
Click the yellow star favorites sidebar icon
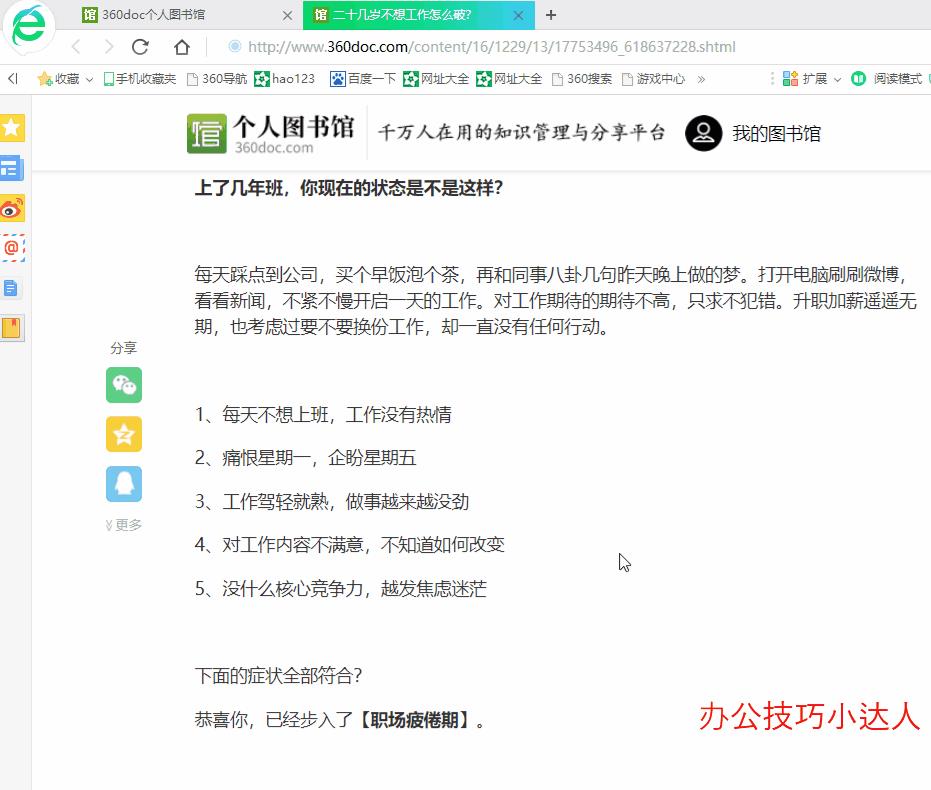[12, 127]
